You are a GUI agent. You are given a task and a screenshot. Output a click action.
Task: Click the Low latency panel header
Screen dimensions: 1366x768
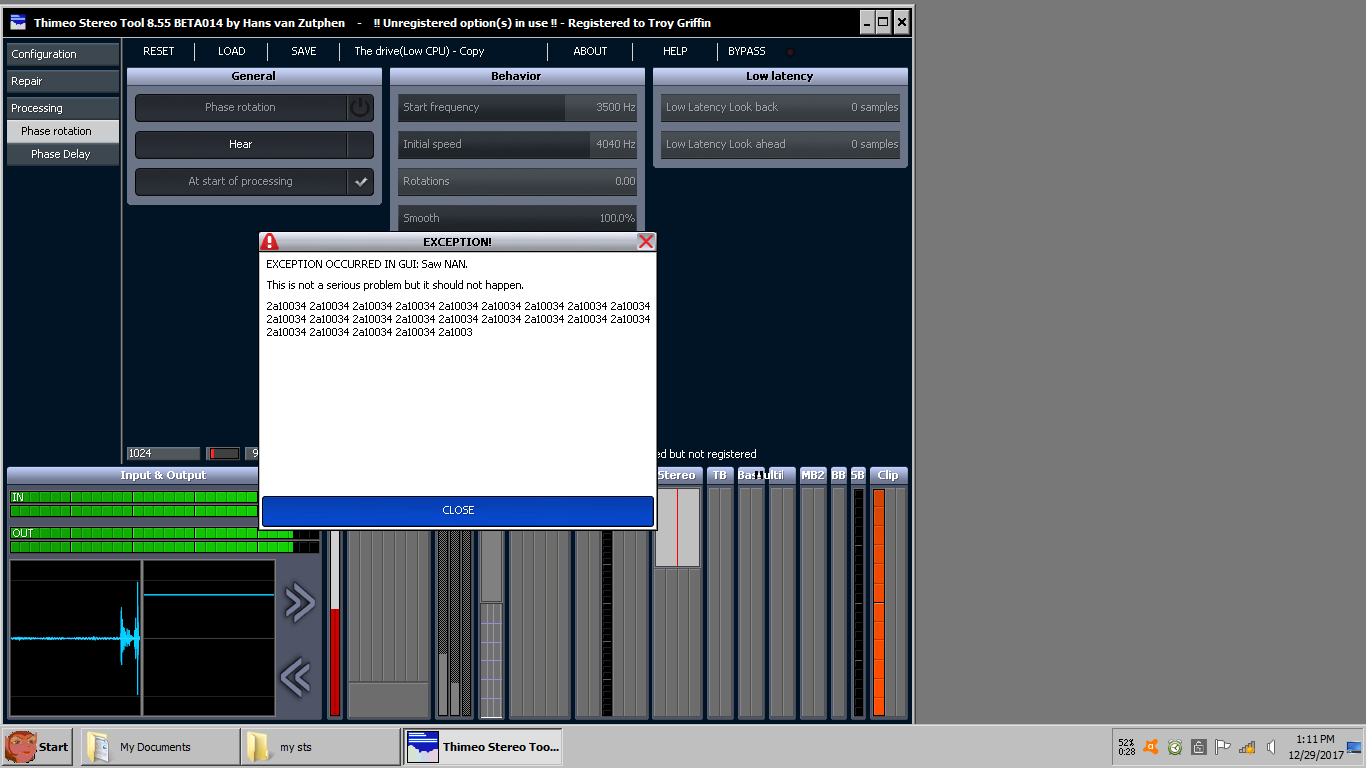pyautogui.click(x=780, y=76)
